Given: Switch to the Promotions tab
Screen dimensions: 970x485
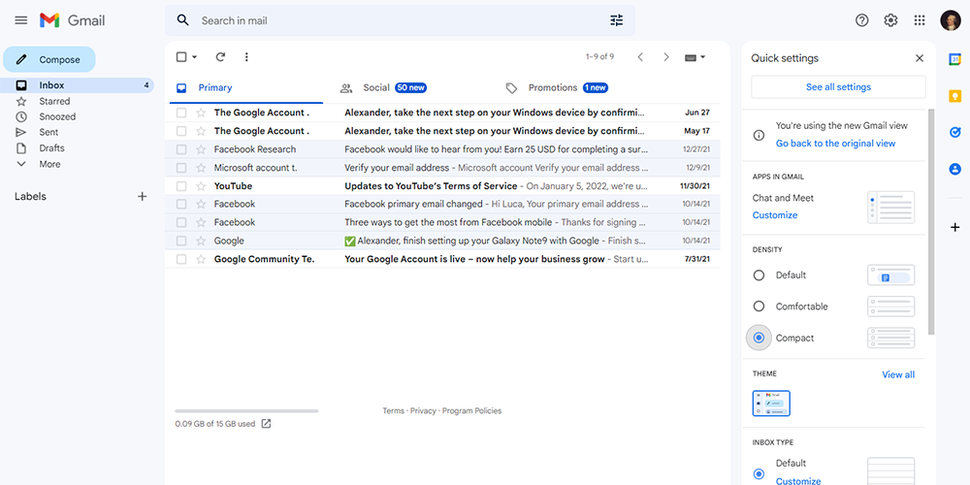Looking at the screenshot, I should click(x=556, y=88).
